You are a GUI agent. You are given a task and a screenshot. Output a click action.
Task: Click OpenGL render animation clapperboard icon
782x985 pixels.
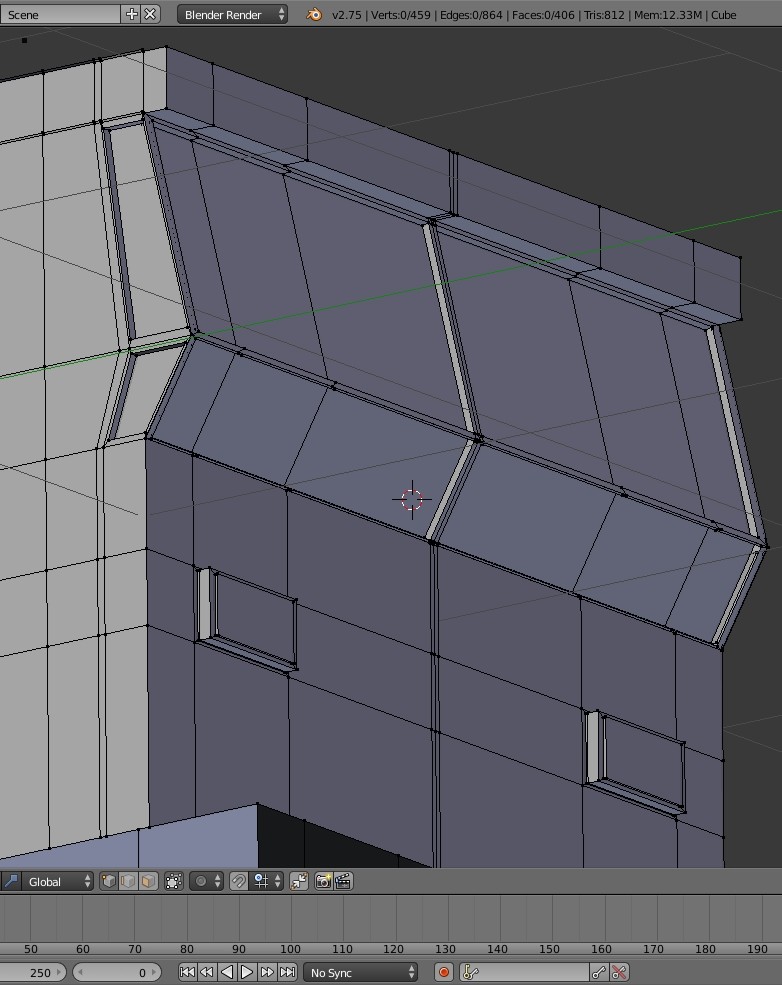343,881
